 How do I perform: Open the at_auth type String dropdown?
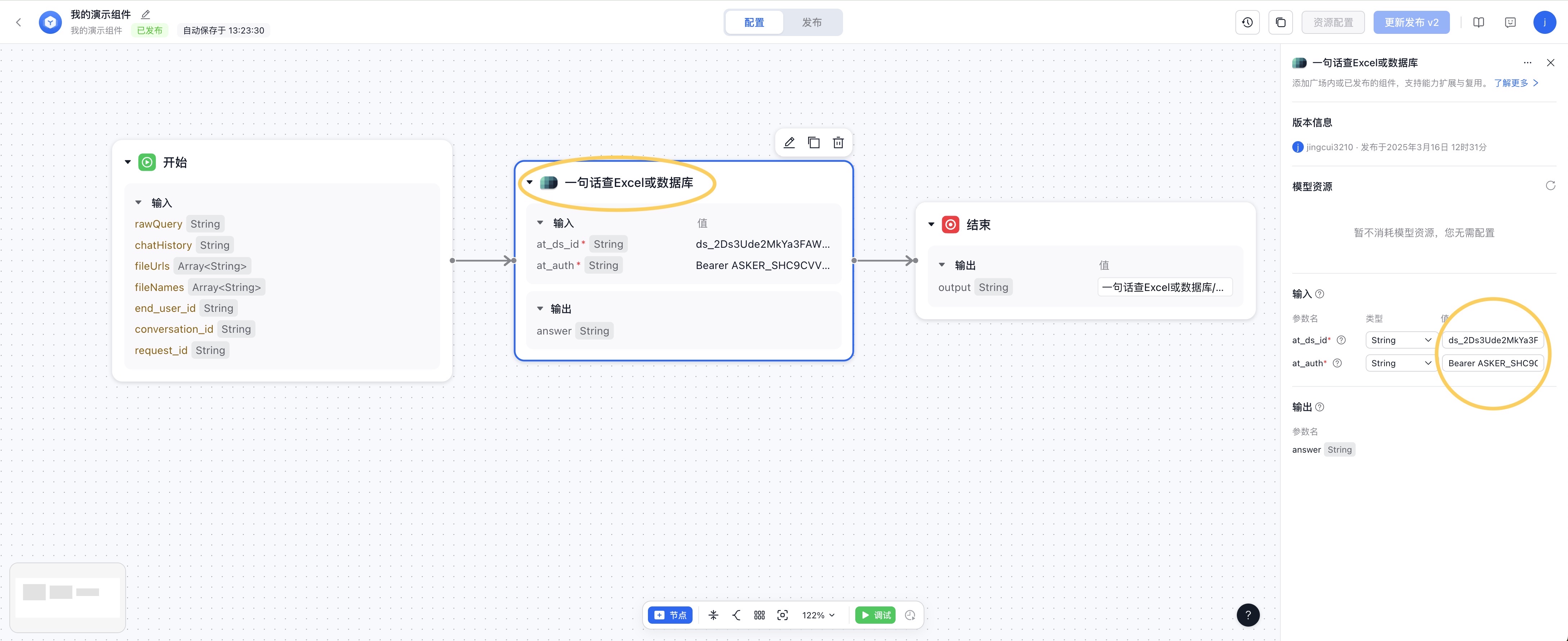(x=1400, y=363)
